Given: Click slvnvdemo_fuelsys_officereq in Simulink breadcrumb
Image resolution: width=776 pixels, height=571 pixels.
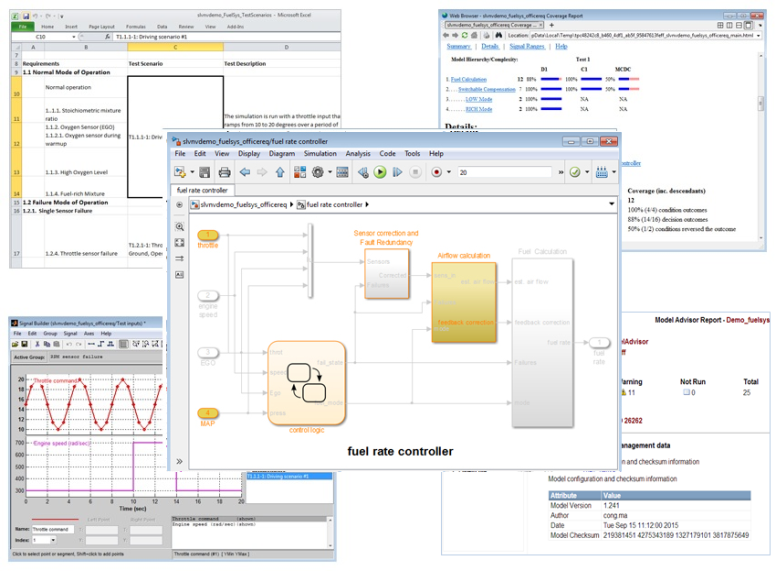Looking at the screenshot, I should click(243, 204).
